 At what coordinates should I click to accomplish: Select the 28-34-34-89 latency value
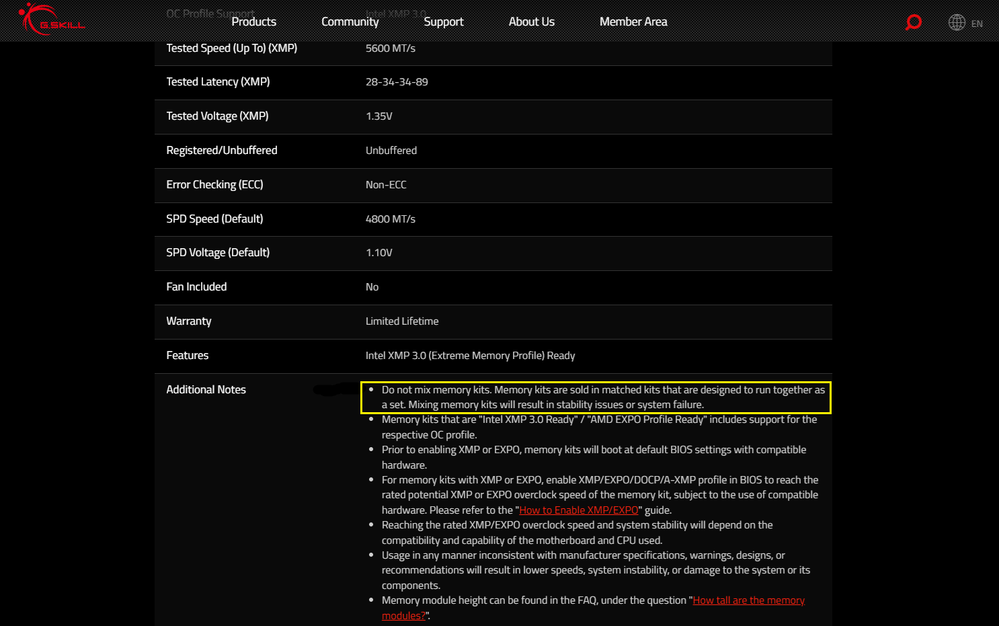(396, 82)
